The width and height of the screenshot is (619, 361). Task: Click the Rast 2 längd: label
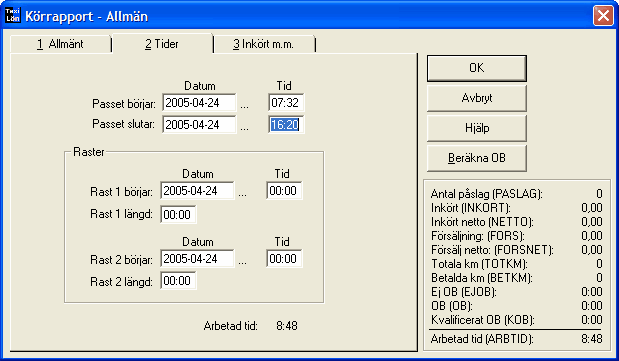(x=121, y=282)
